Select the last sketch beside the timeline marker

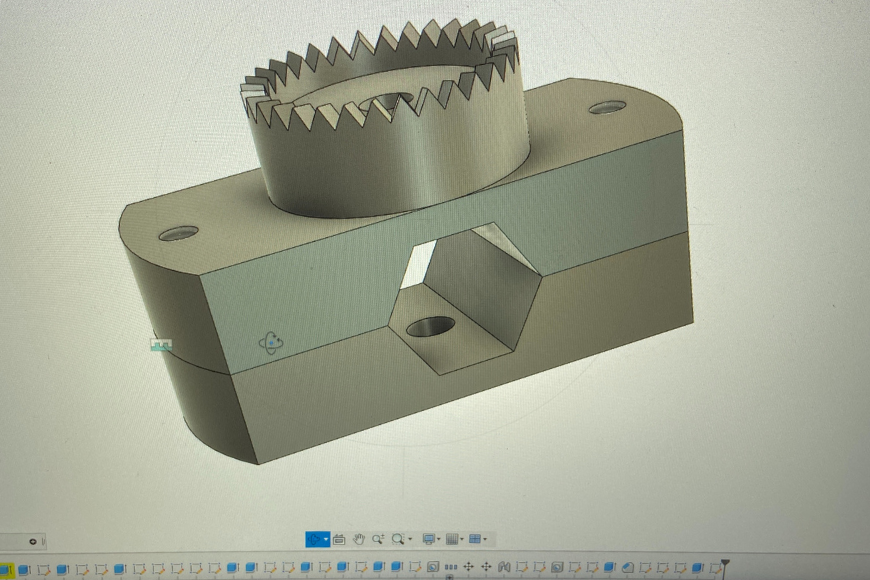tap(716, 568)
